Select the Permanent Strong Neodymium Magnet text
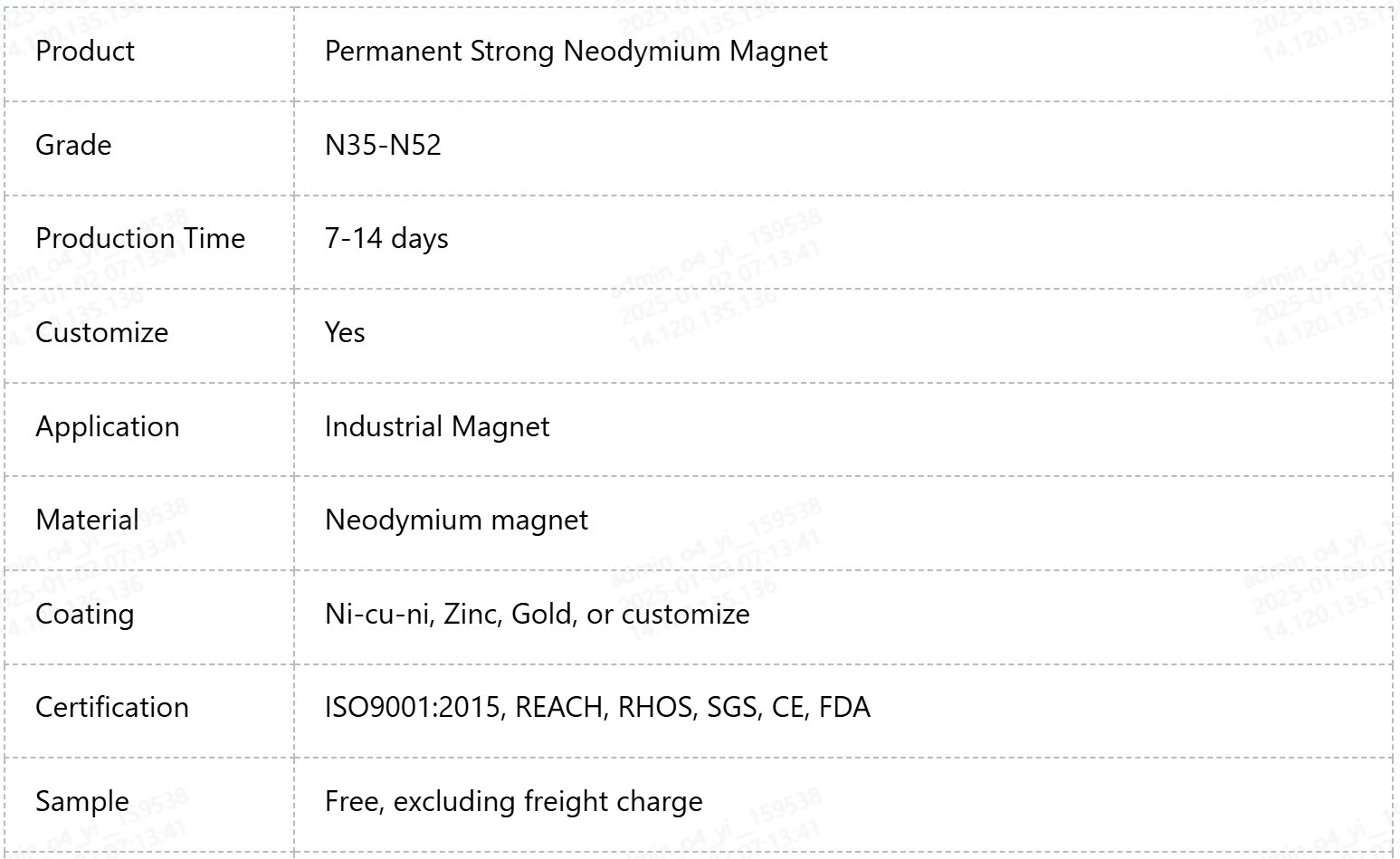Viewport: 1400px width, 859px height. [576, 51]
